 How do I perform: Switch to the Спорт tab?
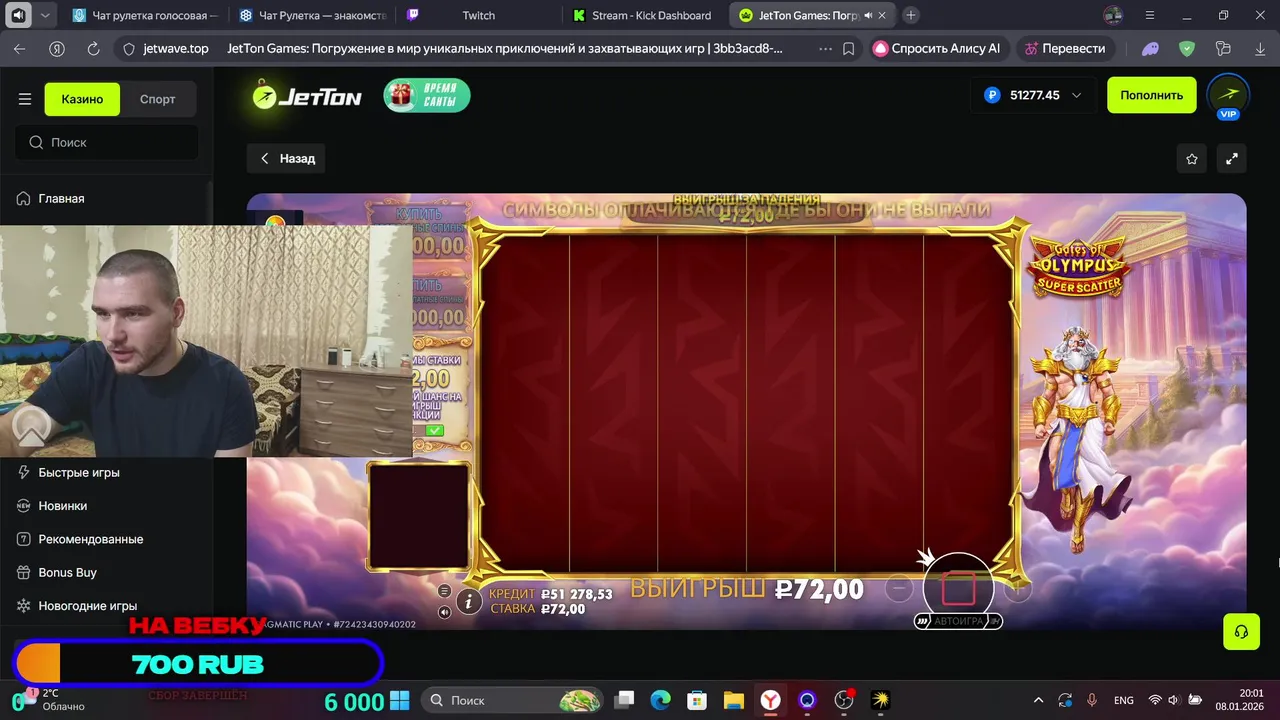point(157,99)
